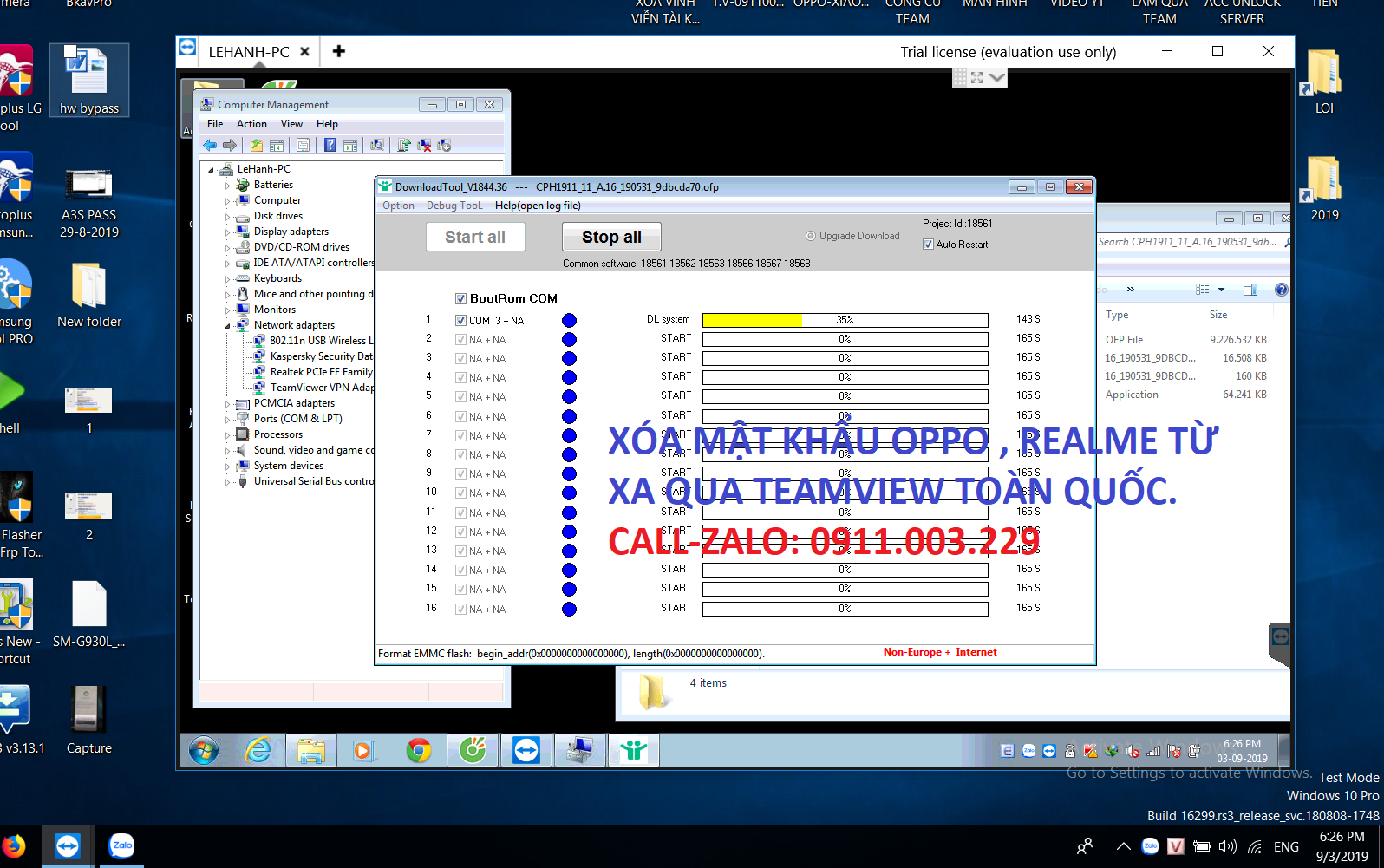The height and width of the screenshot is (868, 1384).
Task: Toggle the Auto Restart checkbox
Action: [929, 245]
